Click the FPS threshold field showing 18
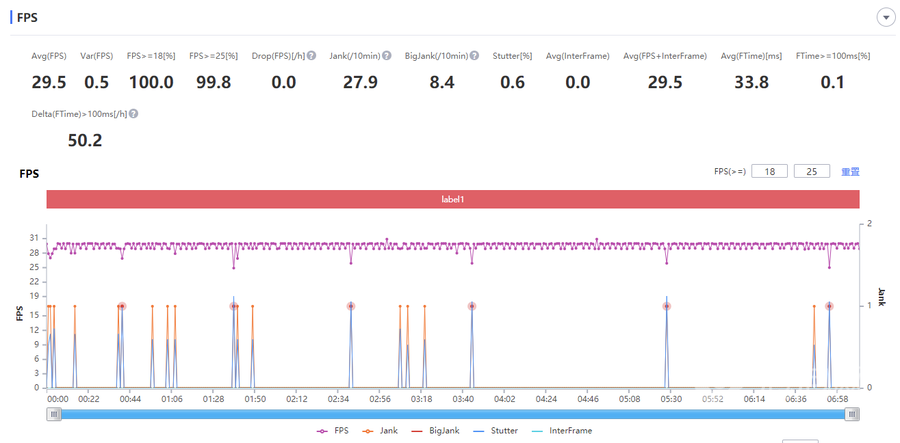This screenshot has width=900, height=443. tap(769, 171)
